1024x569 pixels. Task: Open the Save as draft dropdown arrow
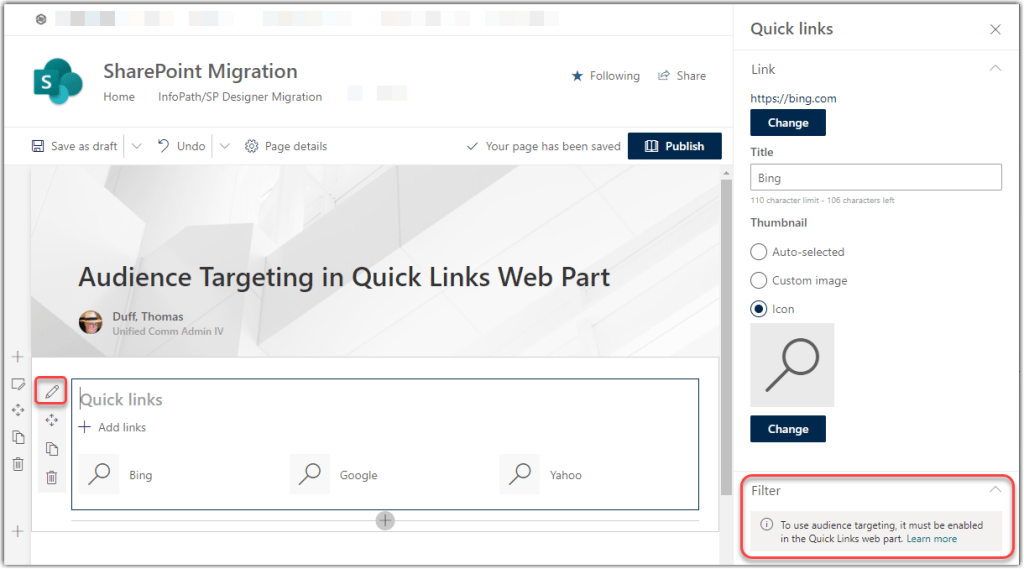pos(137,146)
